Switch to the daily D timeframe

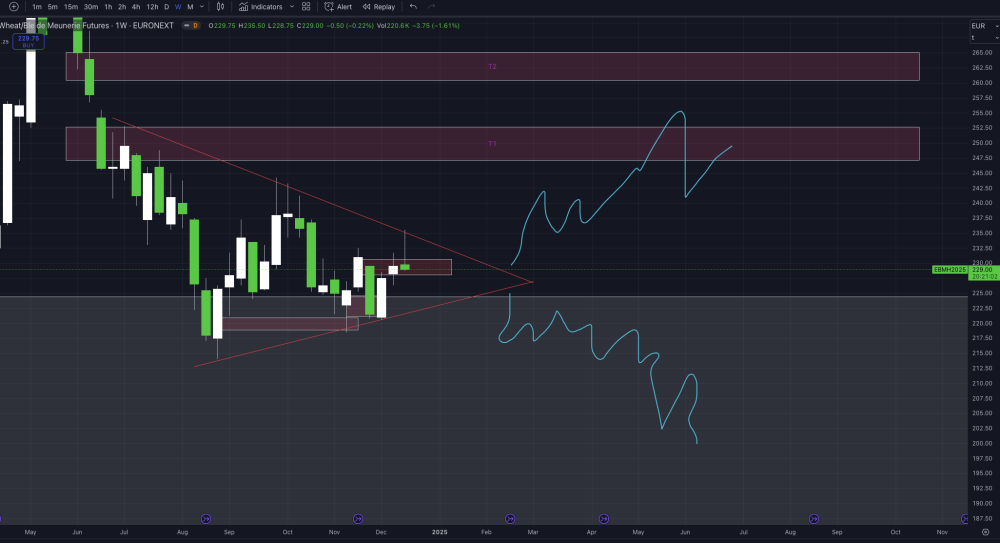tap(166, 7)
